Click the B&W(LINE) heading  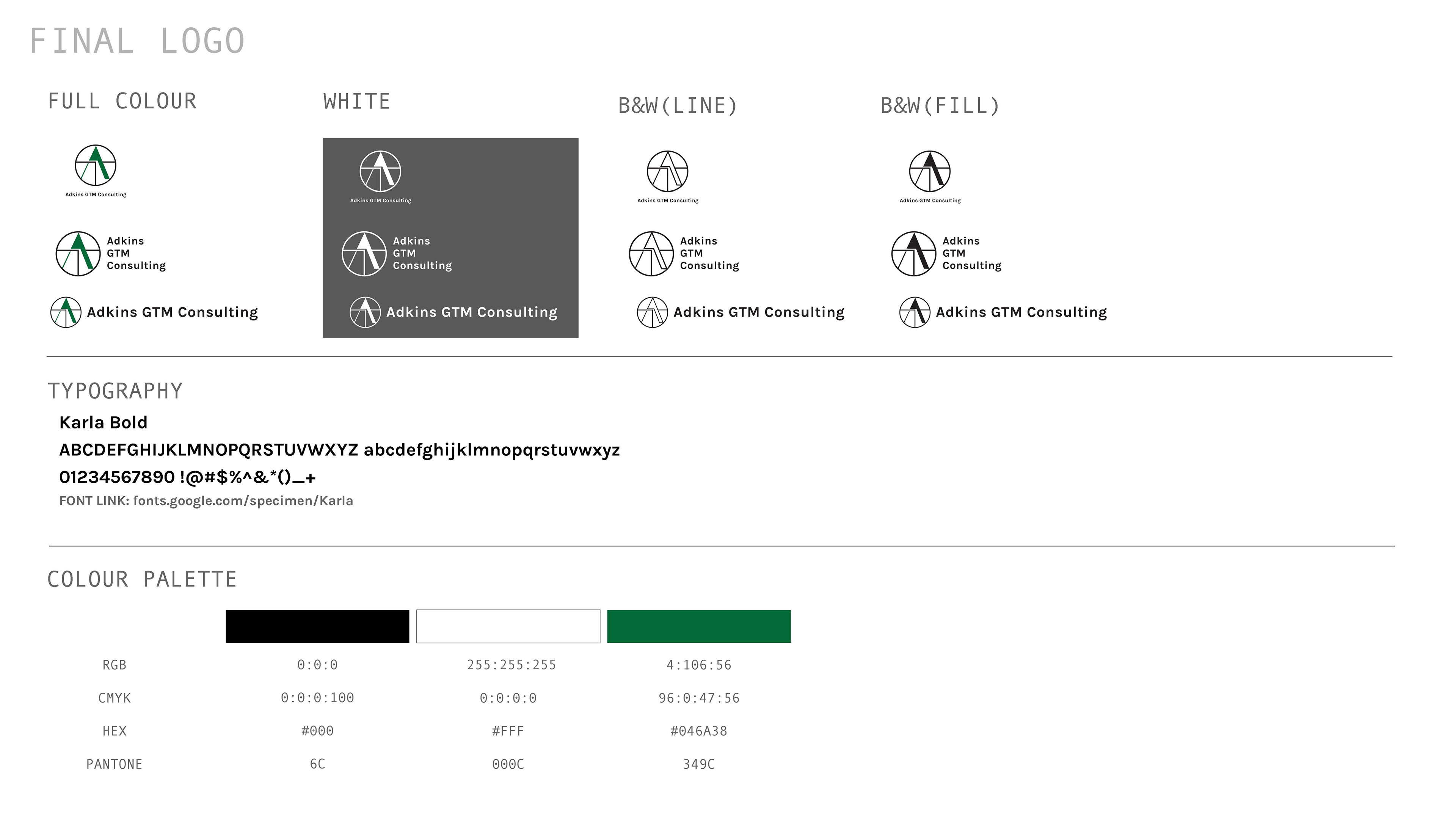point(678,106)
